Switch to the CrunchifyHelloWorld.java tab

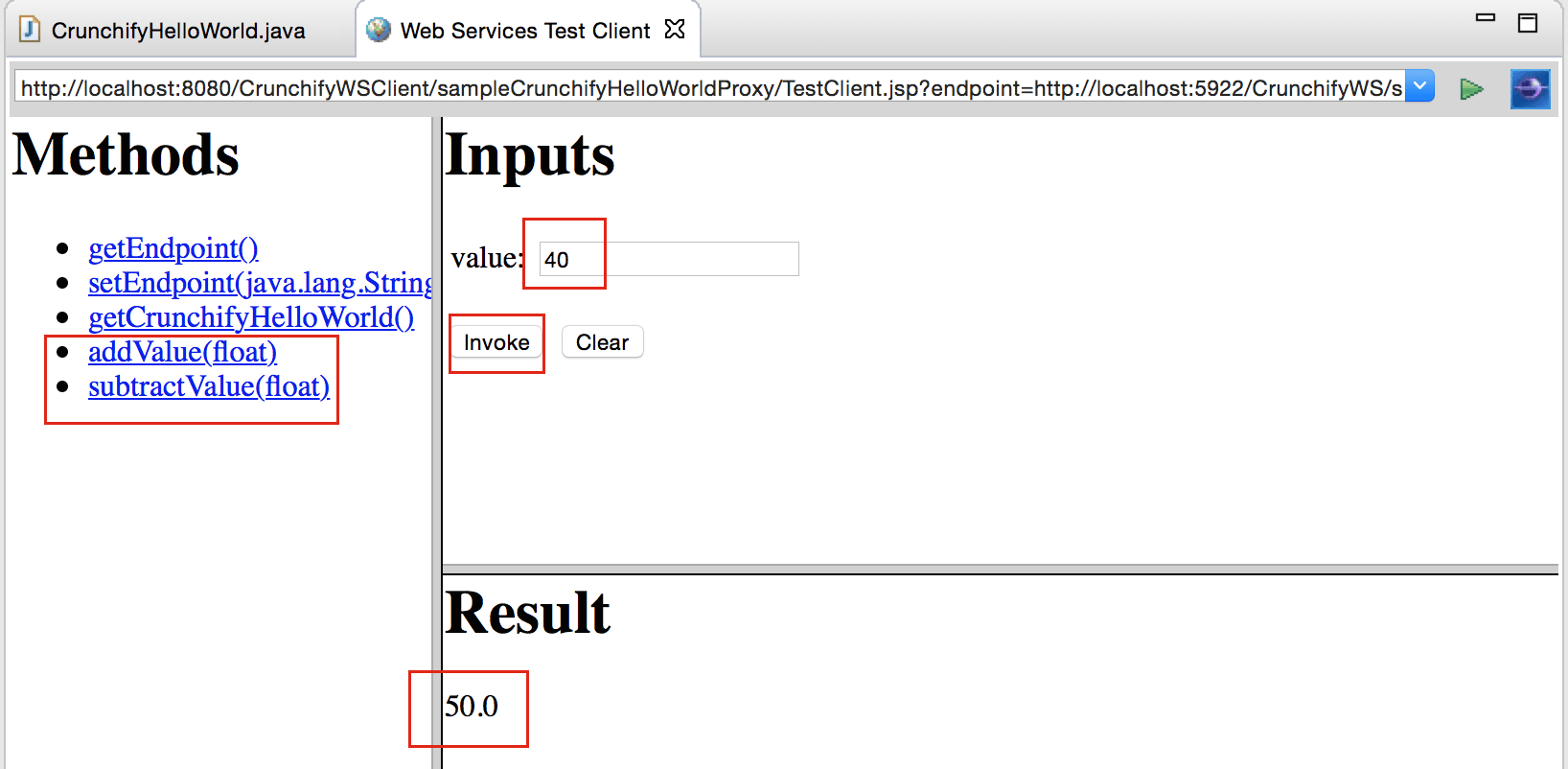tap(177, 31)
